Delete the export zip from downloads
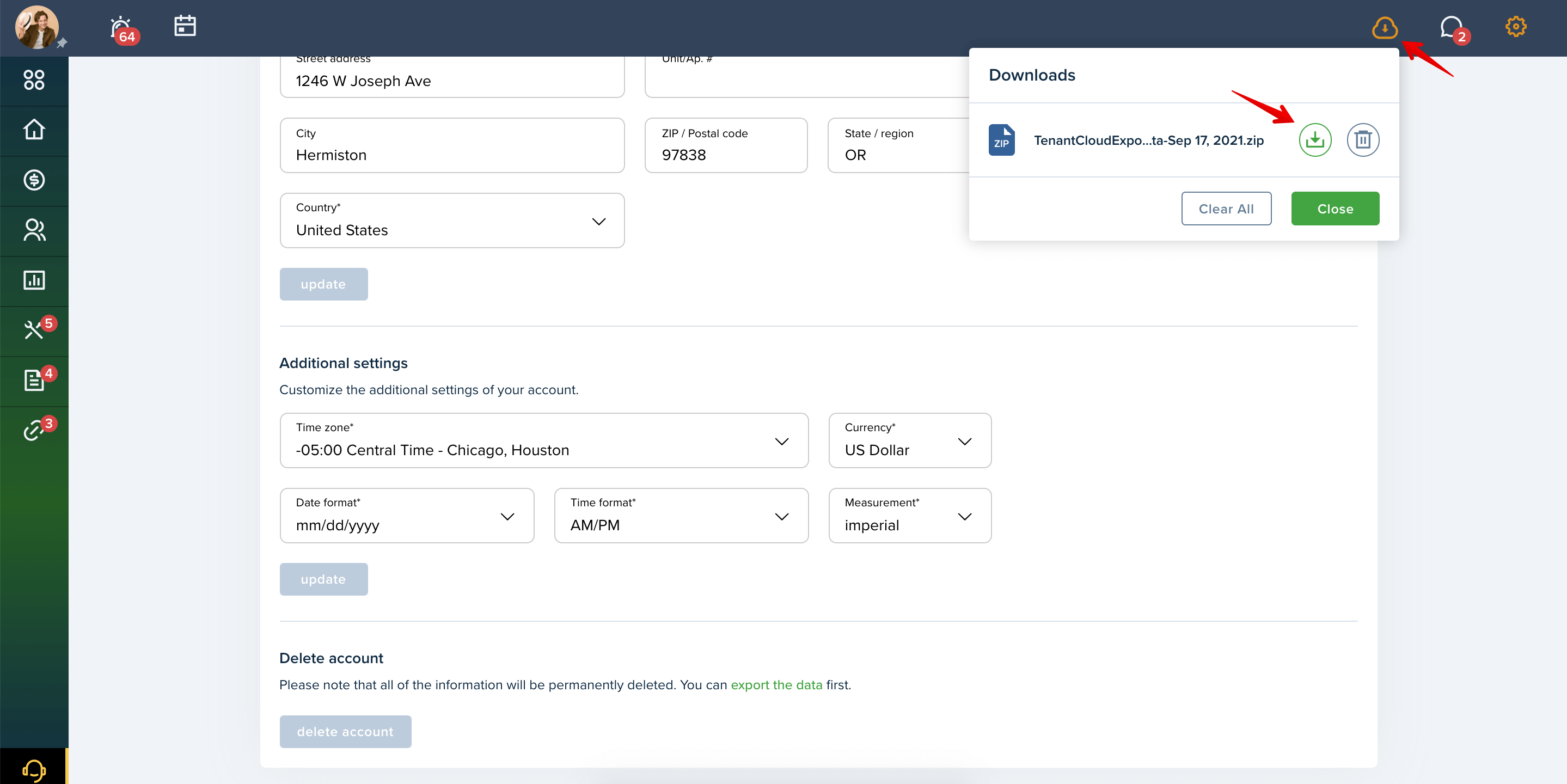Viewport: 1567px width, 784px height. pos(1363,140)
